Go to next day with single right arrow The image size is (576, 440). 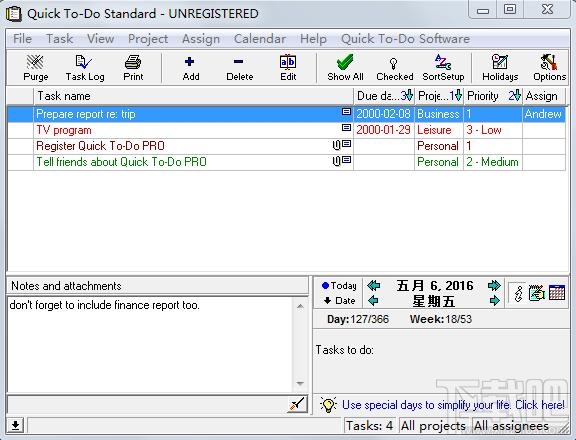(x=495, y=301)
